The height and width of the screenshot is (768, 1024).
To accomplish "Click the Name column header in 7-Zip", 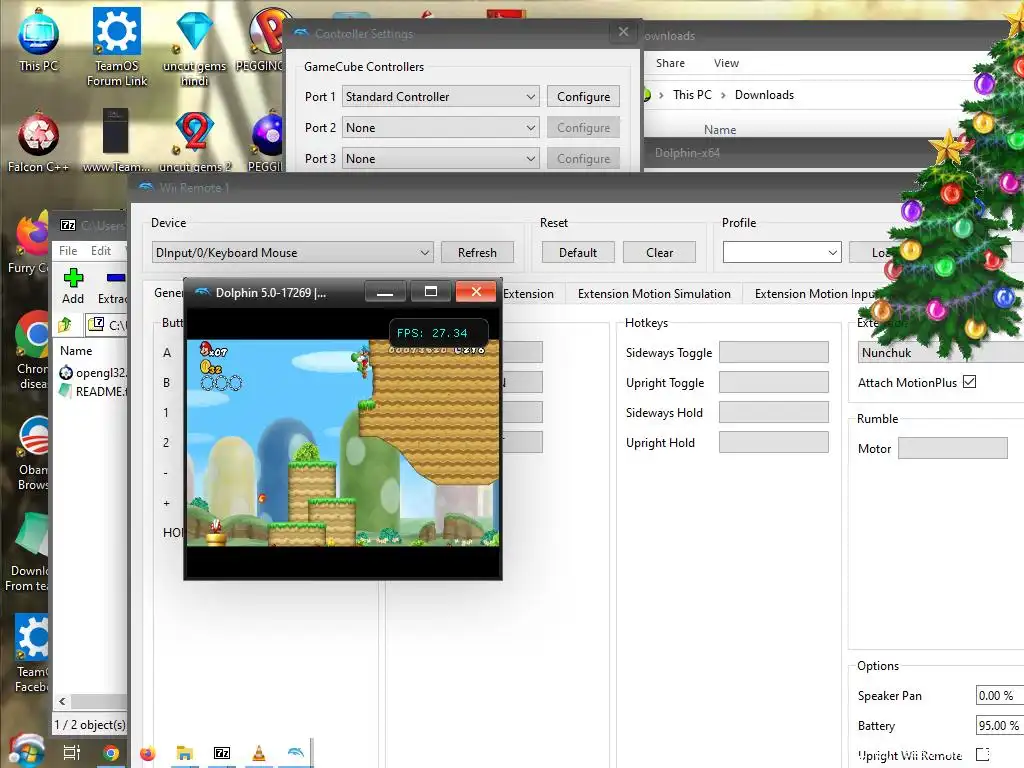I will [x=76, y=351].
